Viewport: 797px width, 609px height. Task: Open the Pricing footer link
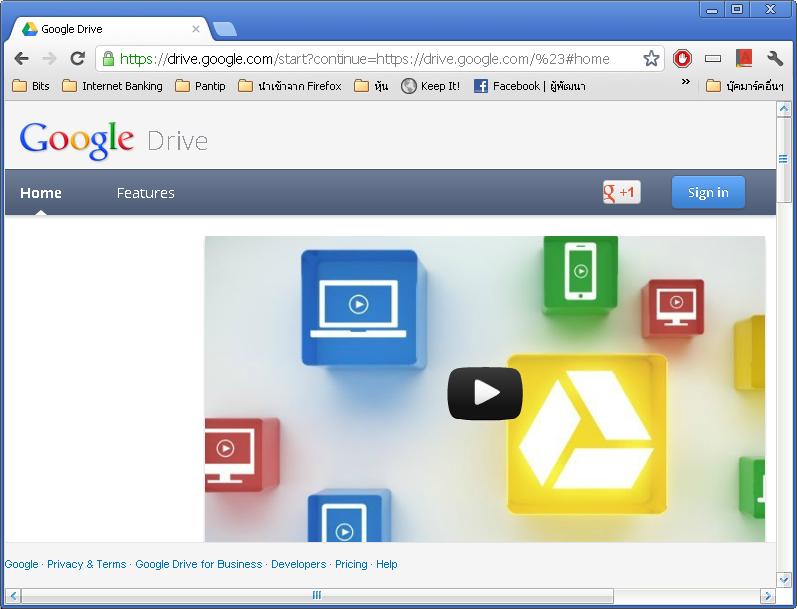pyautogui.click(x=351, y=564)
